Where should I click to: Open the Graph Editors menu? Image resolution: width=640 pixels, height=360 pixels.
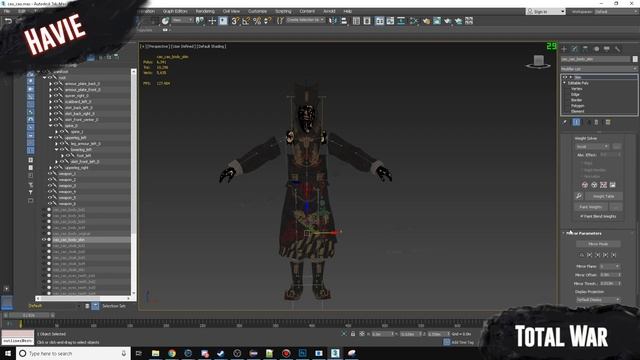[x=175, y=11]
